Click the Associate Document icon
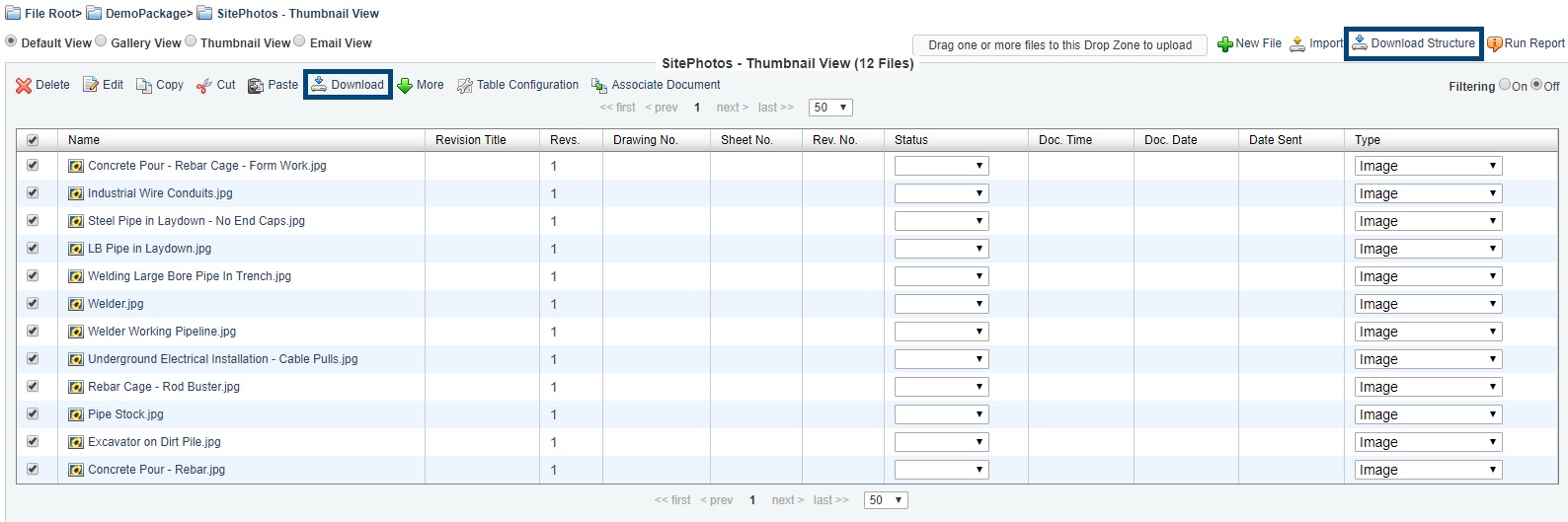 click(599, 86)
